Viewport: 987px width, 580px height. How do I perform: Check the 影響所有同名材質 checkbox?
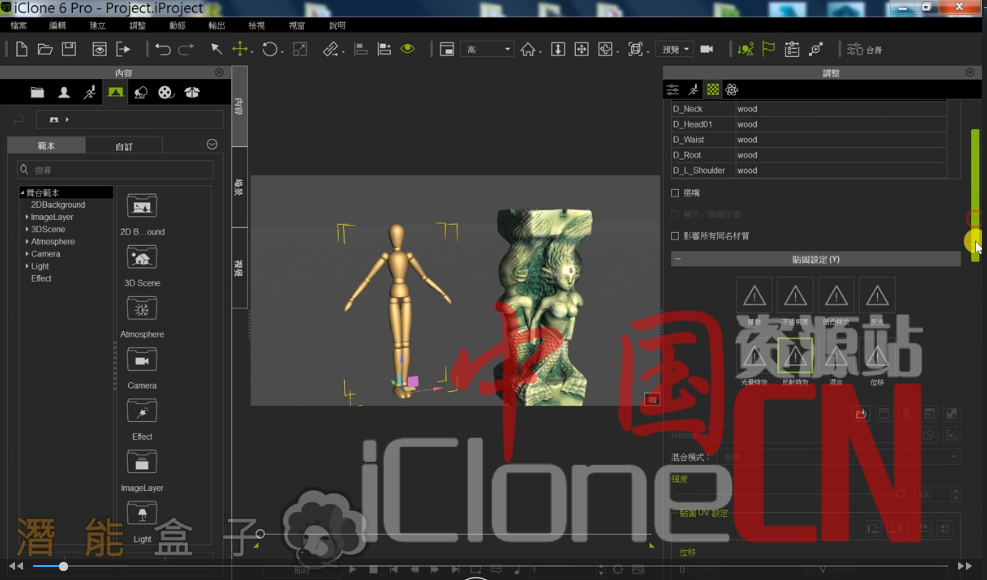coord(675,236)
